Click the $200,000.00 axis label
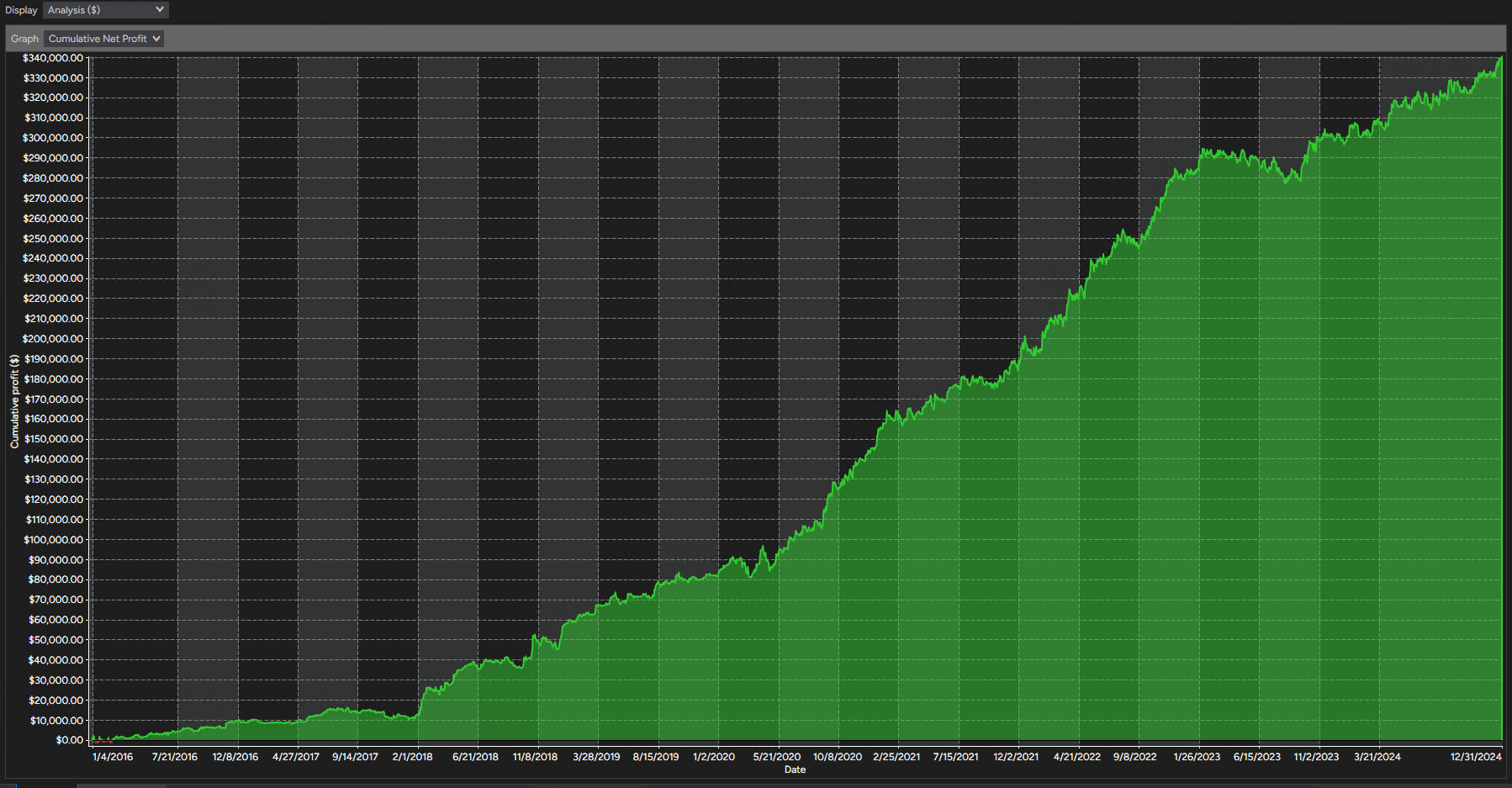This screenshot has height=788, width=1512. point(53,339)
